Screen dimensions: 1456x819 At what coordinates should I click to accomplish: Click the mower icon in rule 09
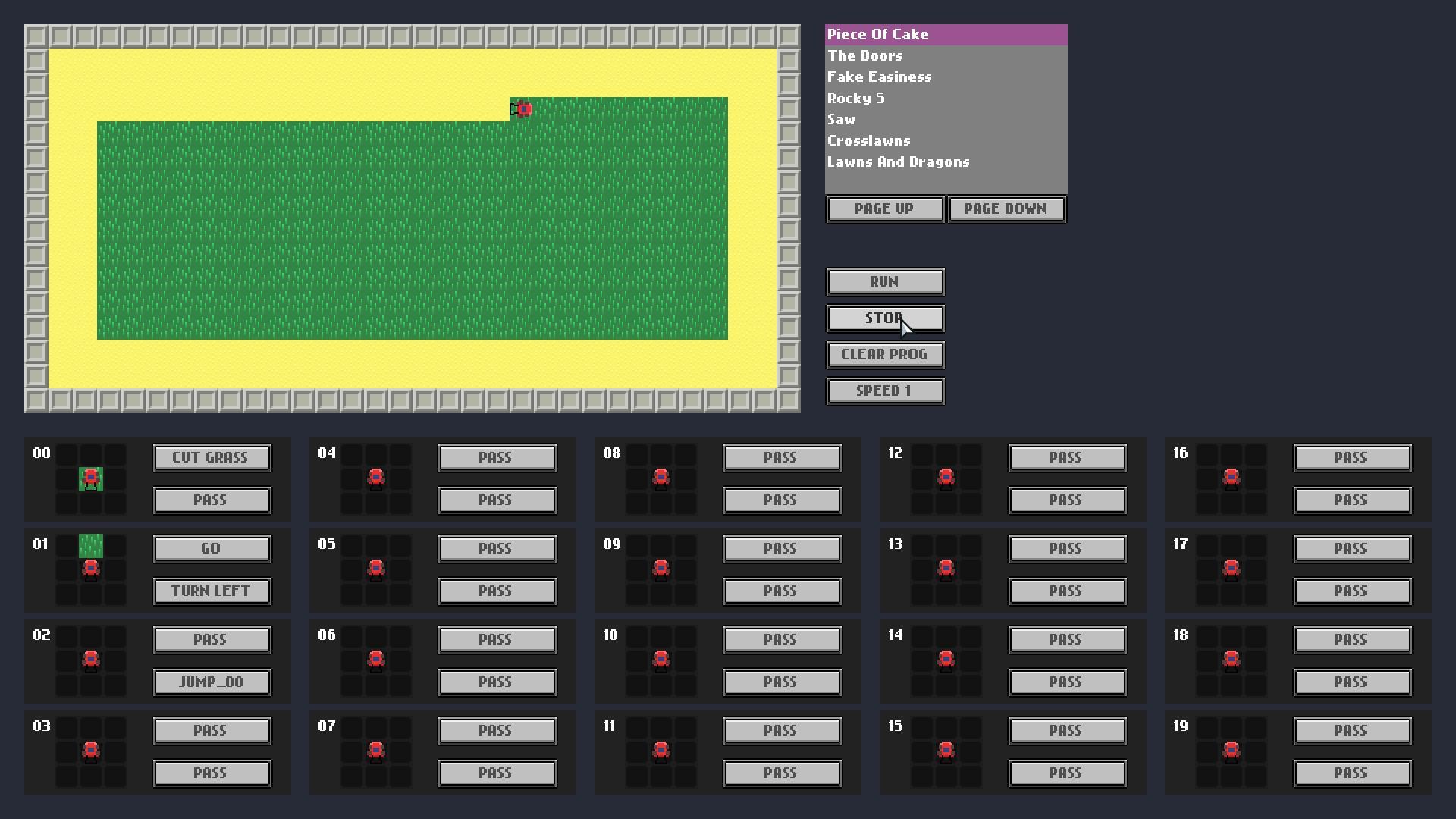(661, 570)
